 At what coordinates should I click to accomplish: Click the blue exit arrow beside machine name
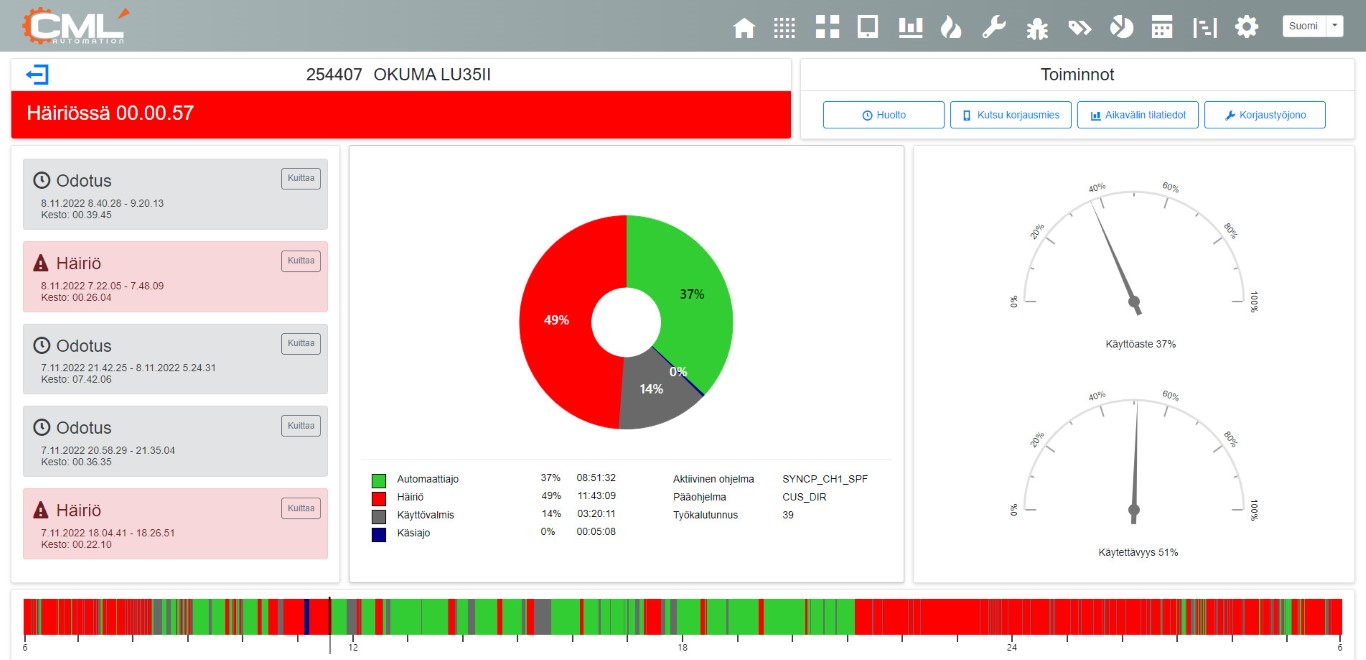tap(38, 75)
